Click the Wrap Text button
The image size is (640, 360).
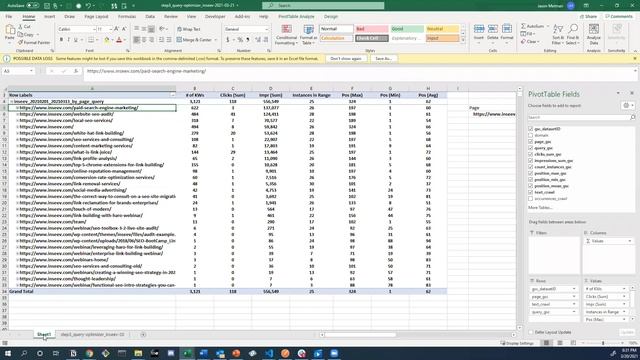pos(189,29)
